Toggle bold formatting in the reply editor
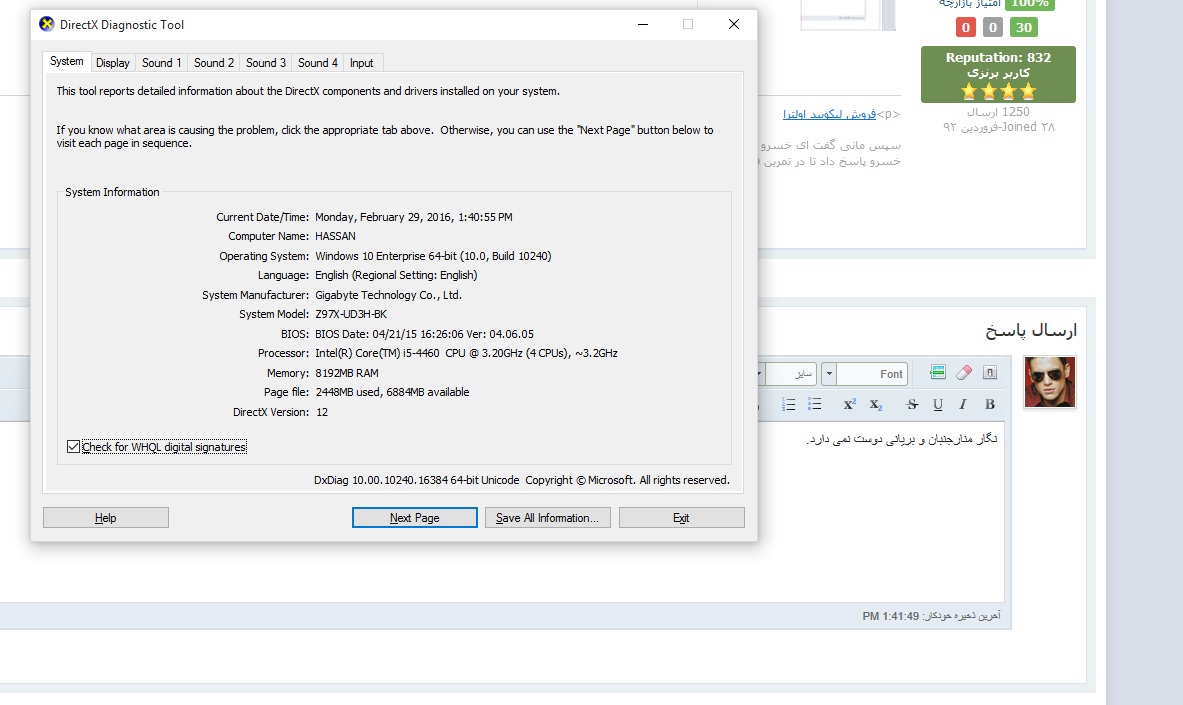Viewport: 1183px width, 705px height. click(990, 404)
